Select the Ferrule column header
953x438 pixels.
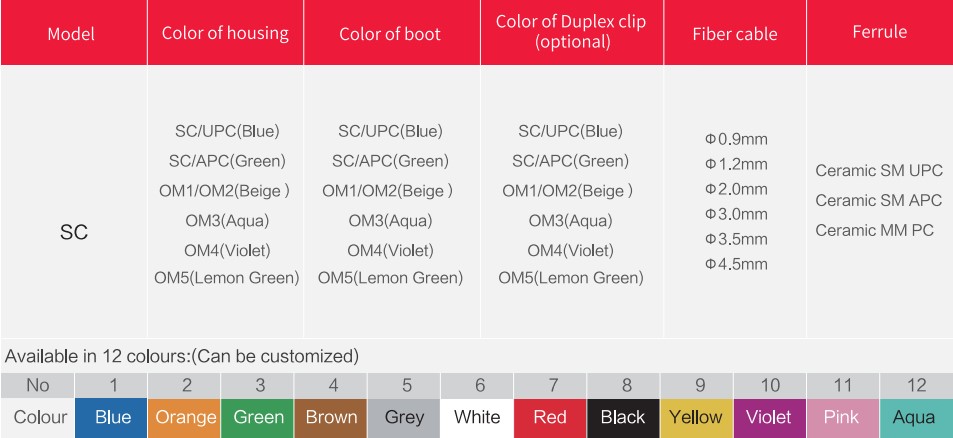[x=879, y=32]
